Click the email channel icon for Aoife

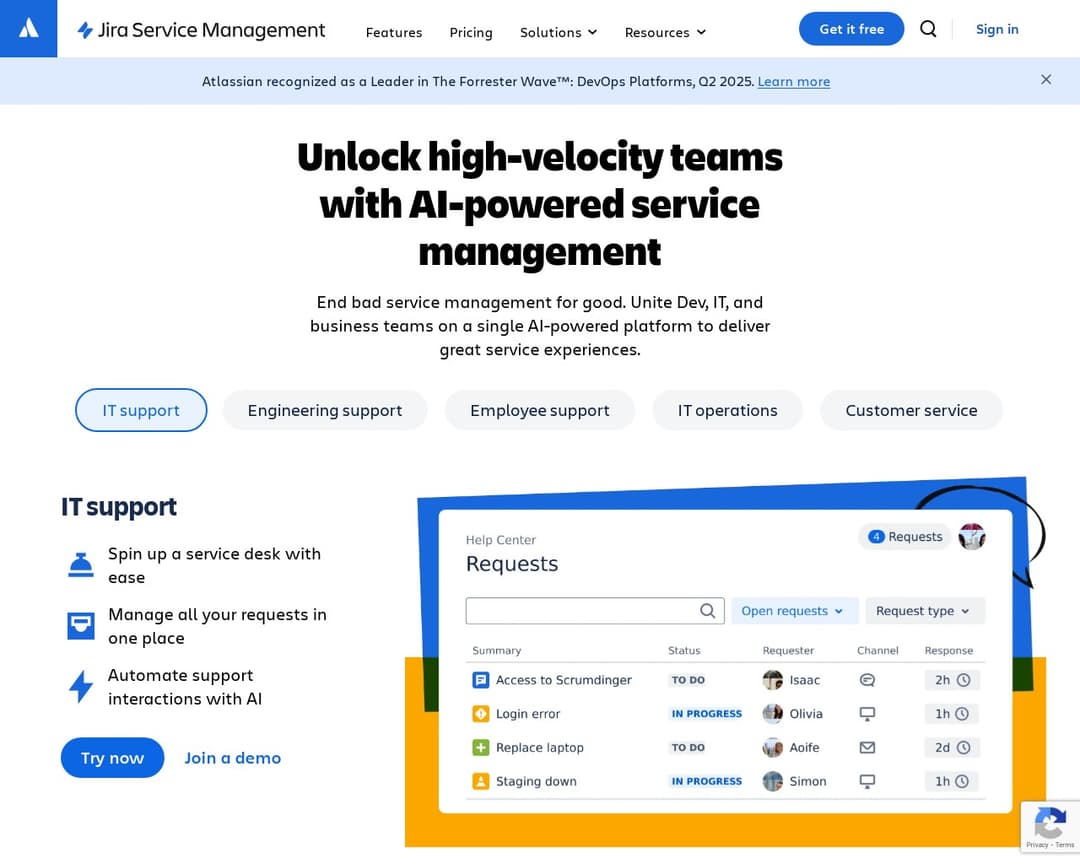tap(867, 748)
